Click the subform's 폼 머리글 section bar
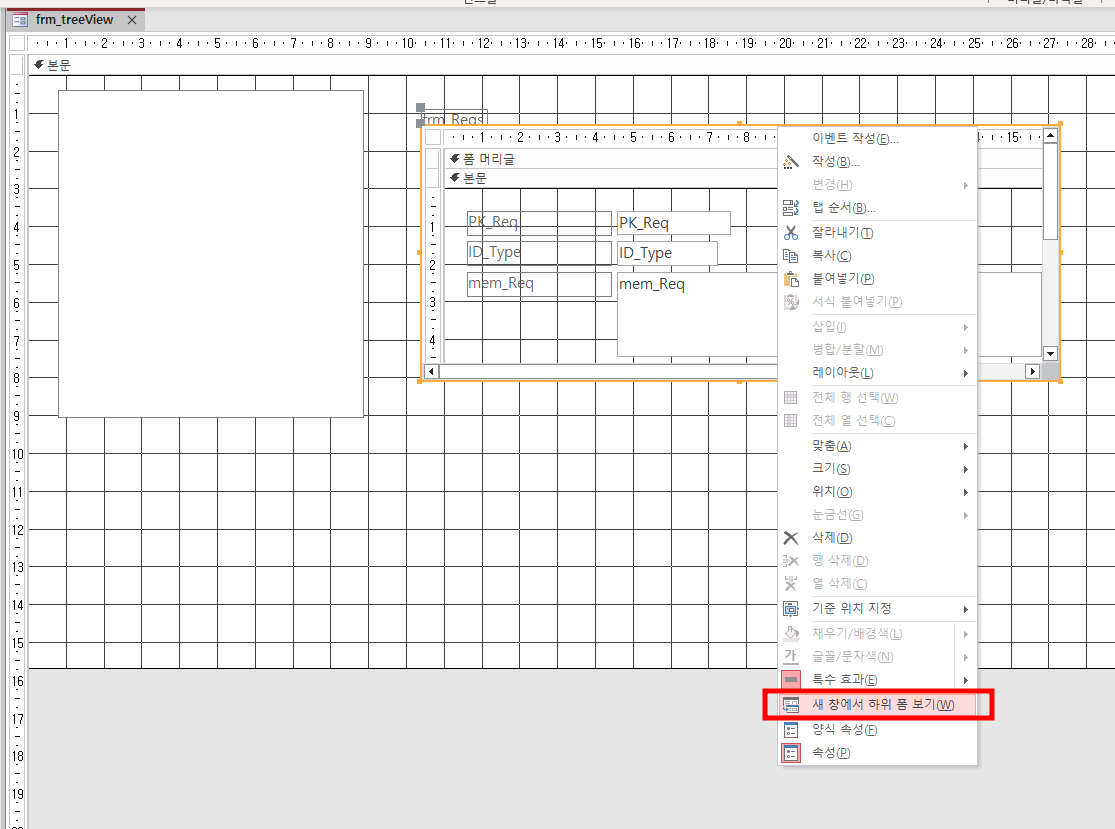This screenshot has height=829, width=1115. pos(600,159)
